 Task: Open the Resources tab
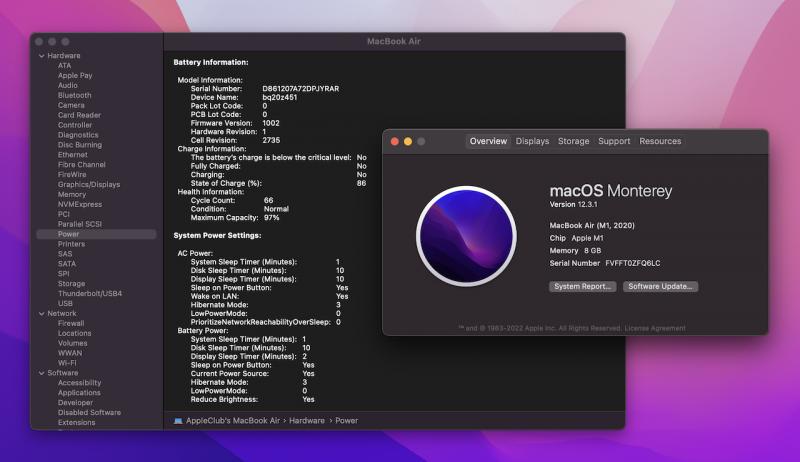[x=660, y=141]
